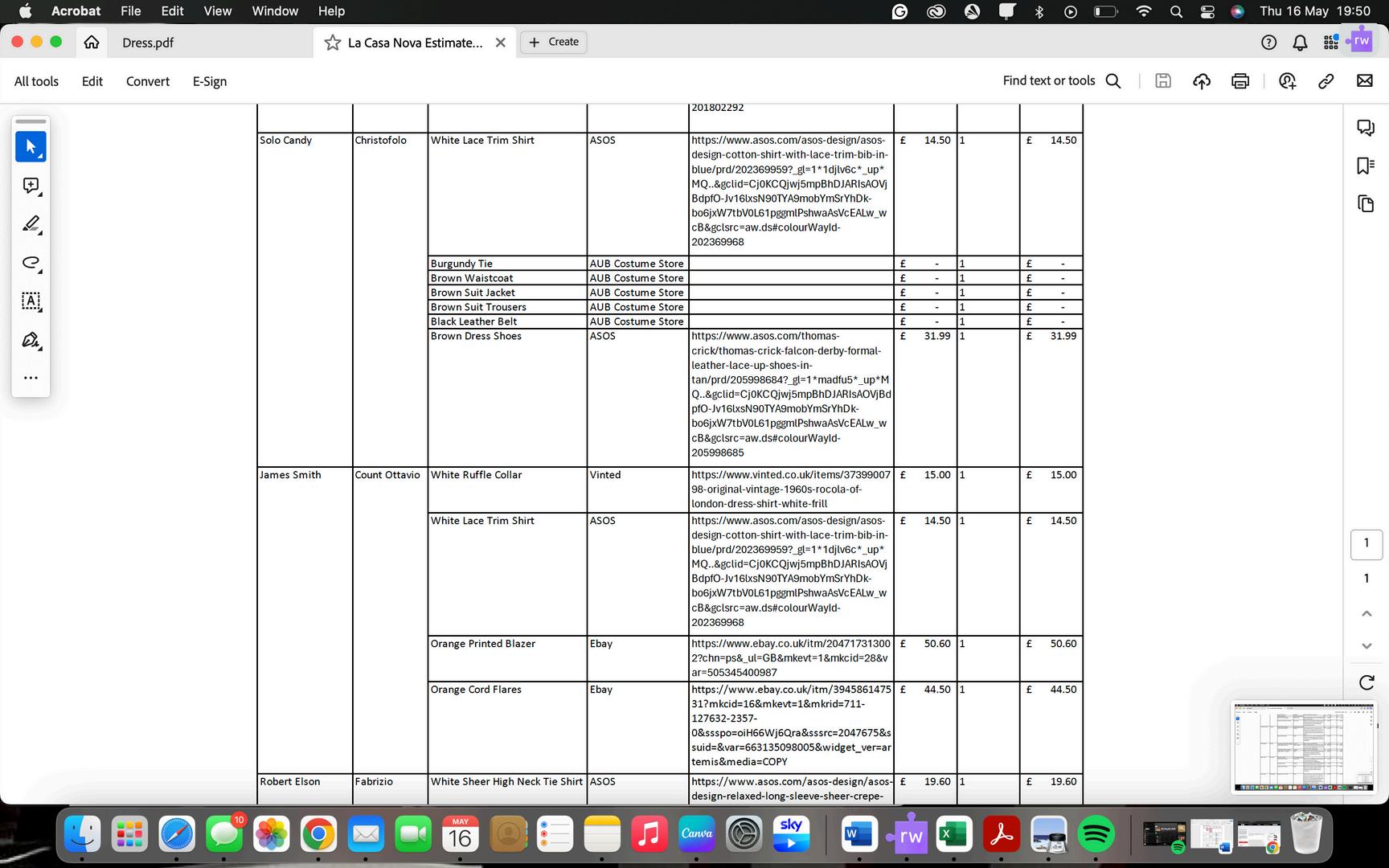Pick the Highlight pen tool
The width and height of the screenshot is (1389, 868).
pyautogui.click(x=31, y=224)
